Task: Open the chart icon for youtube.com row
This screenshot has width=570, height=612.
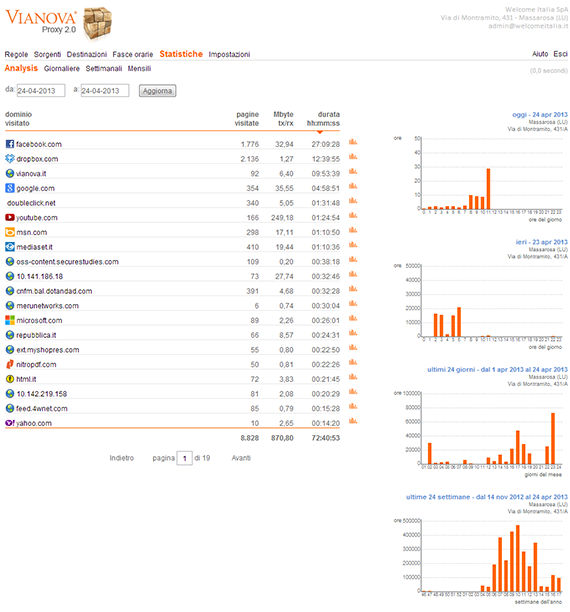Action: click(x=353, y=215)
